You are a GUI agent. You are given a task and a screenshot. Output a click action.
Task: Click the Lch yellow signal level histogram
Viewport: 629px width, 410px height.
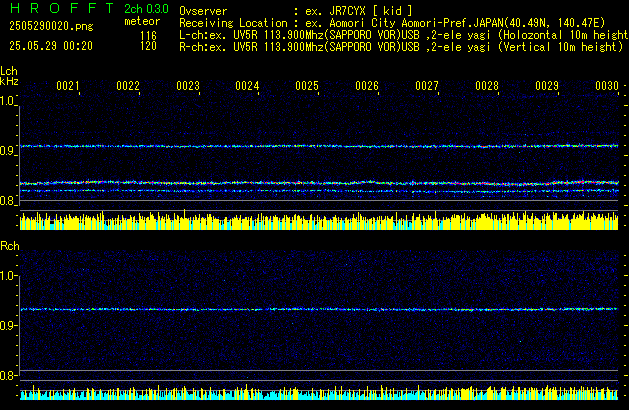click(319, 220)
